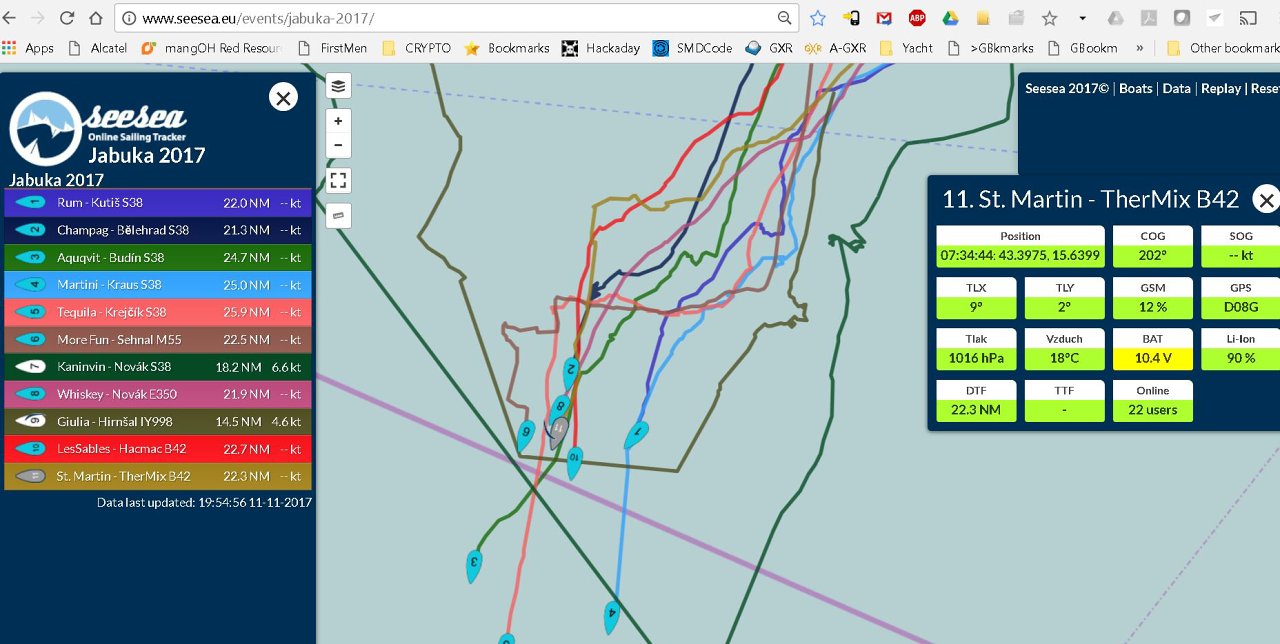The width and height of the screenshot is (1280, 644).
Task: Expand the hidden bookmarks overflow chevron
Action: click(1139, 48)
